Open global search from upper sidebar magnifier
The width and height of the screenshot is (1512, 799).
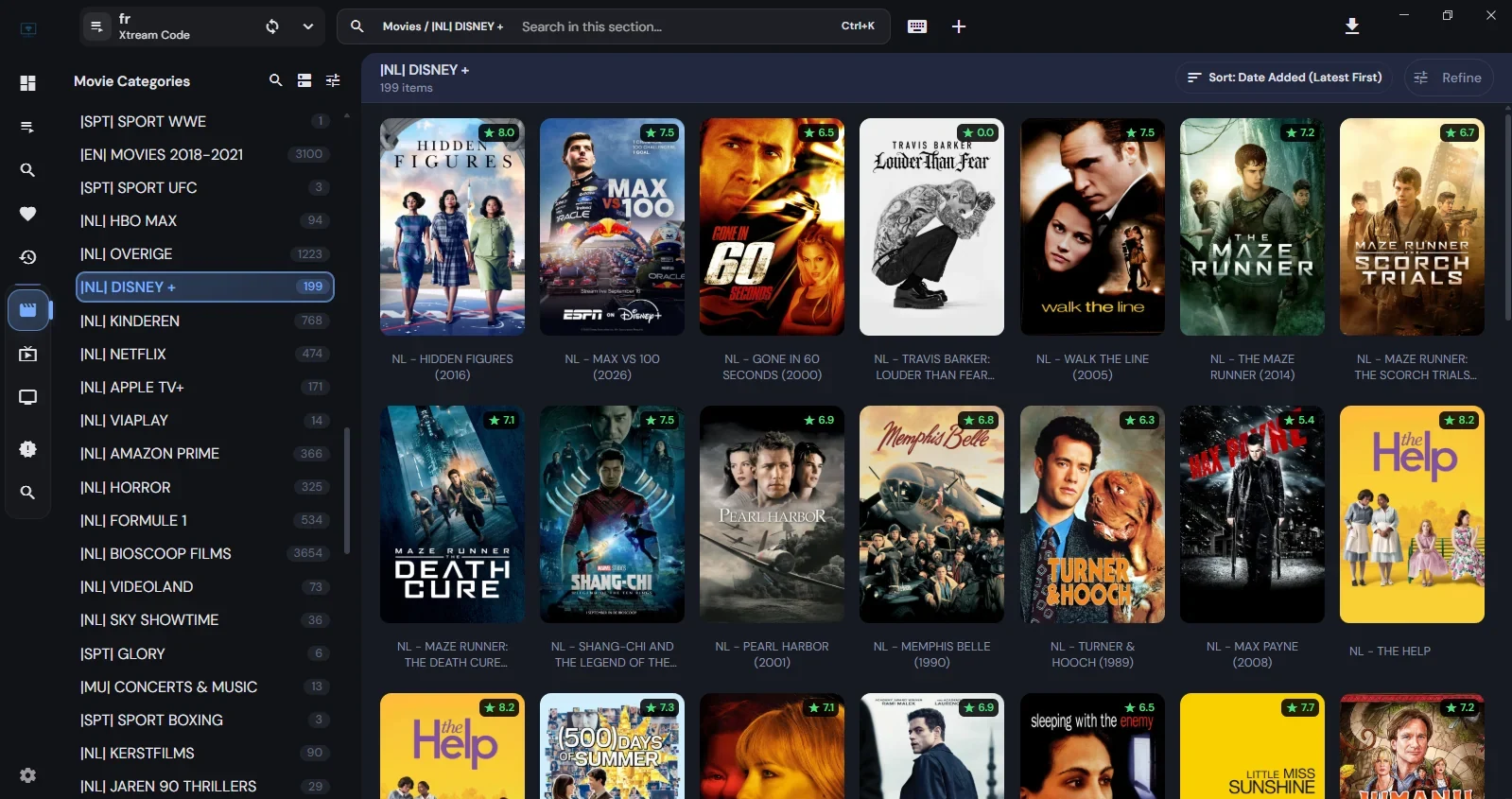click(27, 170)
